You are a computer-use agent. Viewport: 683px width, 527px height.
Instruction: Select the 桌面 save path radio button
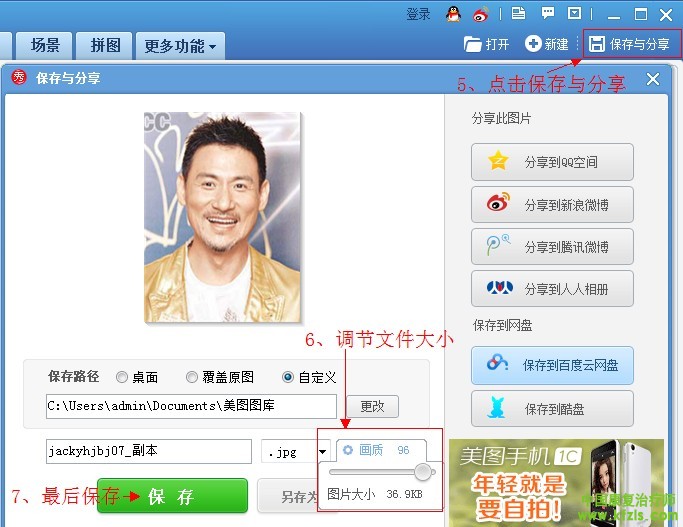pyautogui.click(x=122, y=378)
